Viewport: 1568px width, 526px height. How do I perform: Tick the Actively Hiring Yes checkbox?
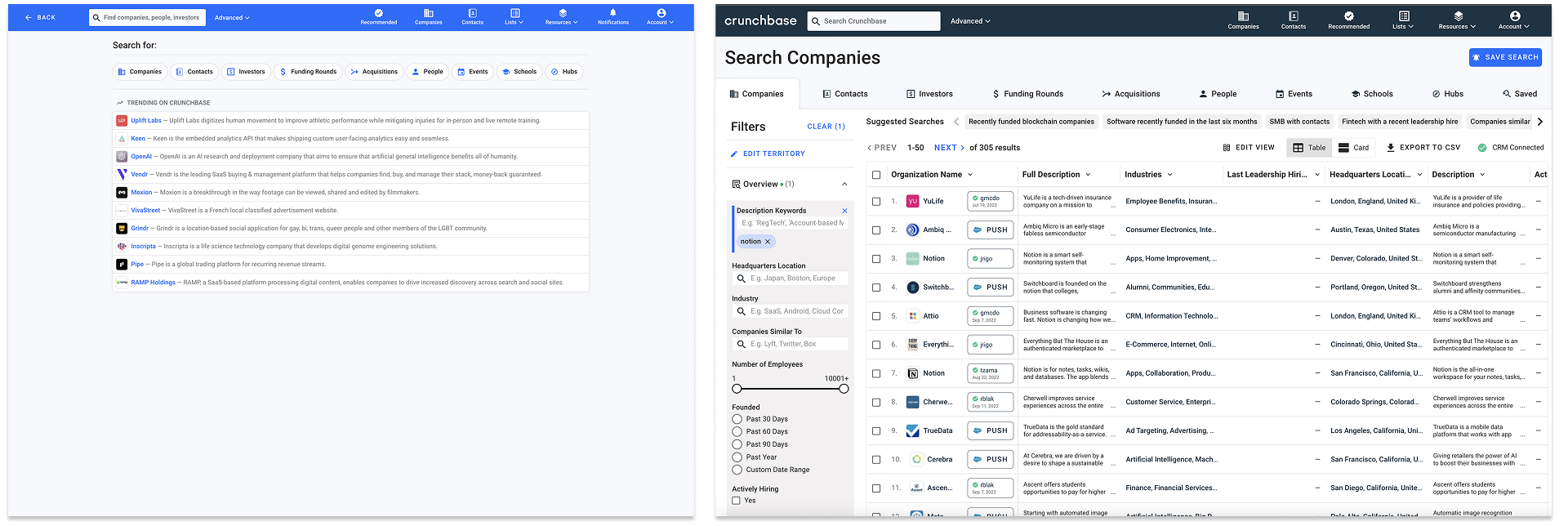point(736,501)
